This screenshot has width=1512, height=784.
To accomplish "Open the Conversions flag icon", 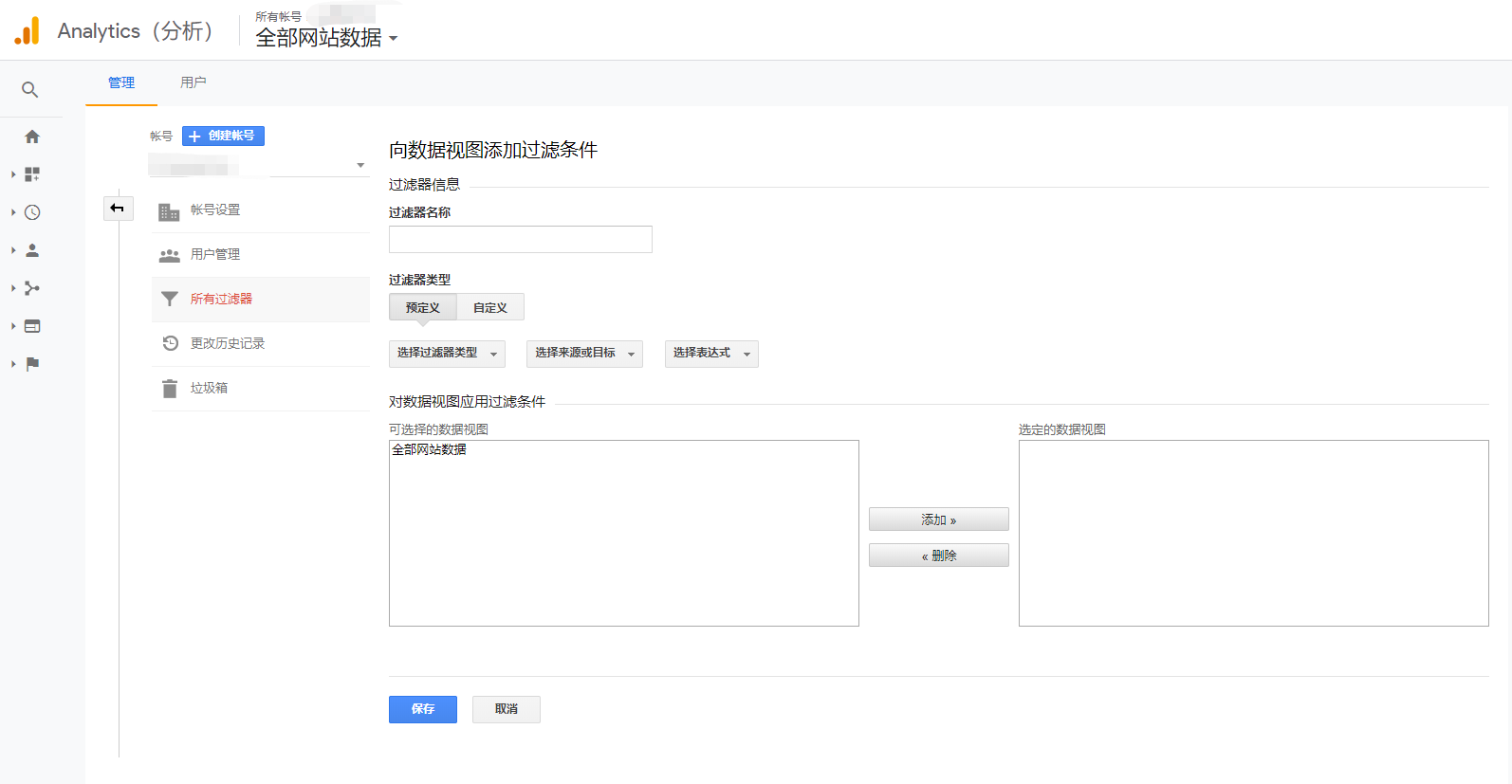I will [32, 364].
